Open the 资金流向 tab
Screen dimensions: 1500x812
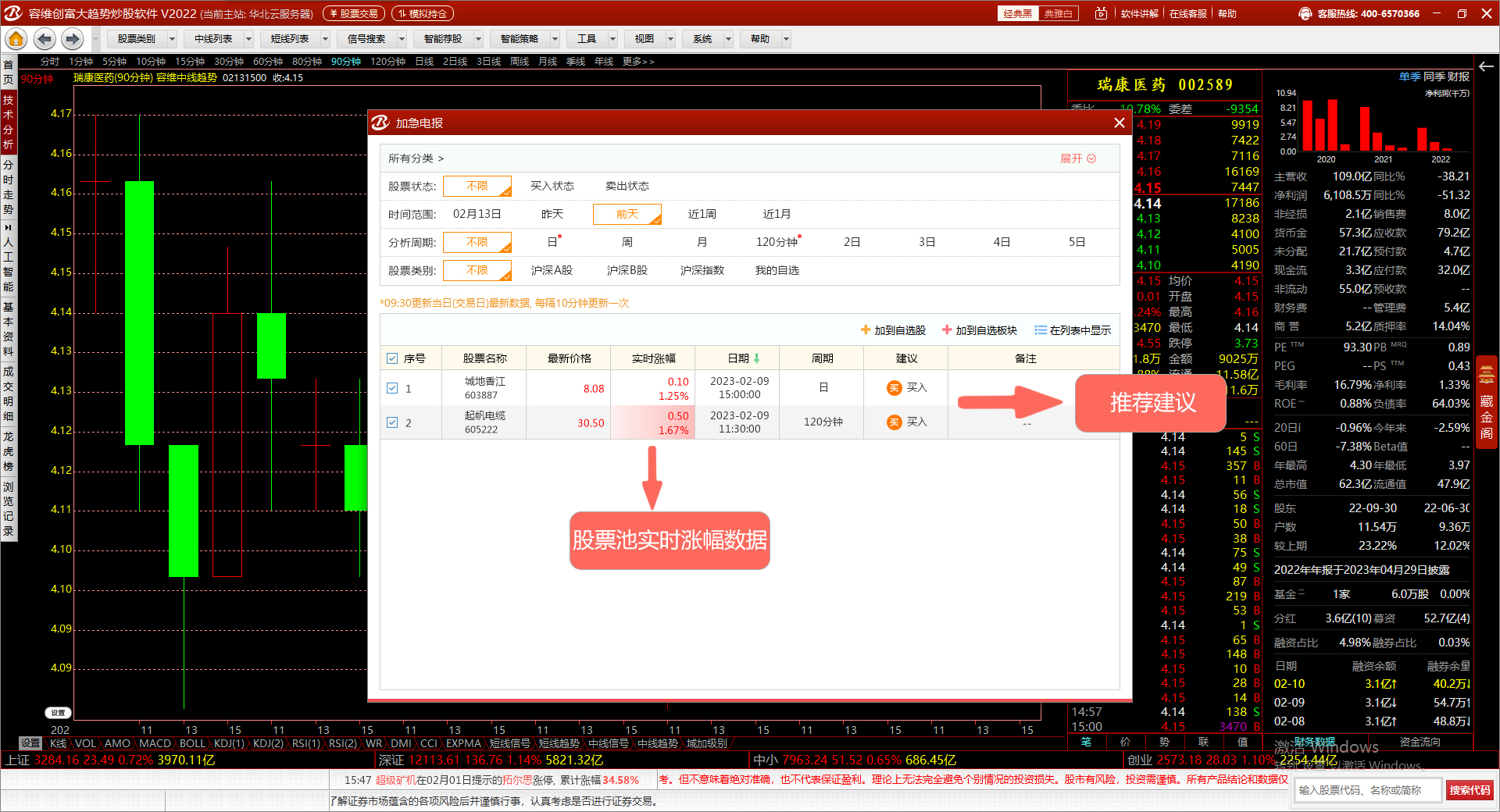[1420, 742]
